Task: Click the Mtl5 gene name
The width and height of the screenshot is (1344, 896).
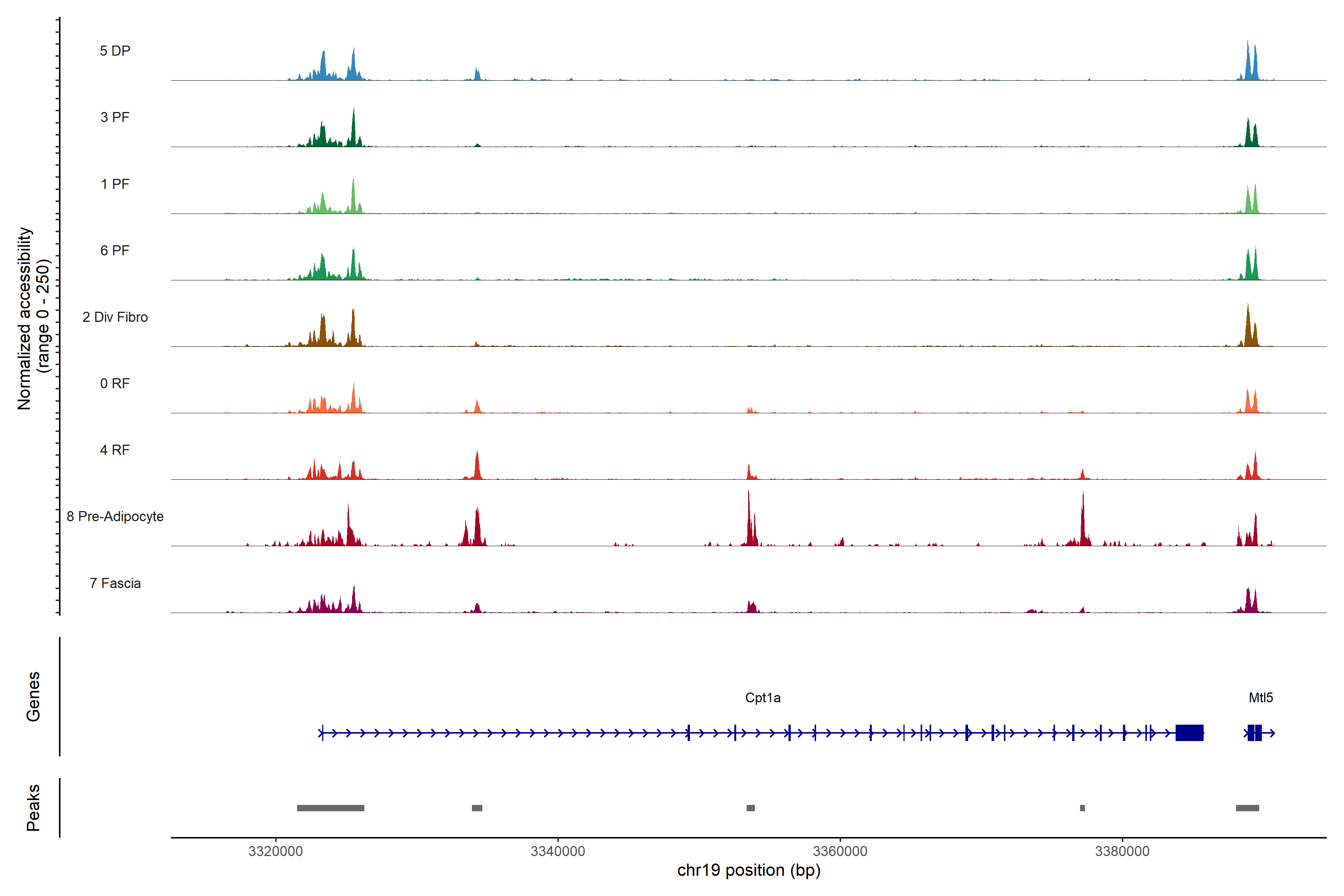Action: (1261, 697)
